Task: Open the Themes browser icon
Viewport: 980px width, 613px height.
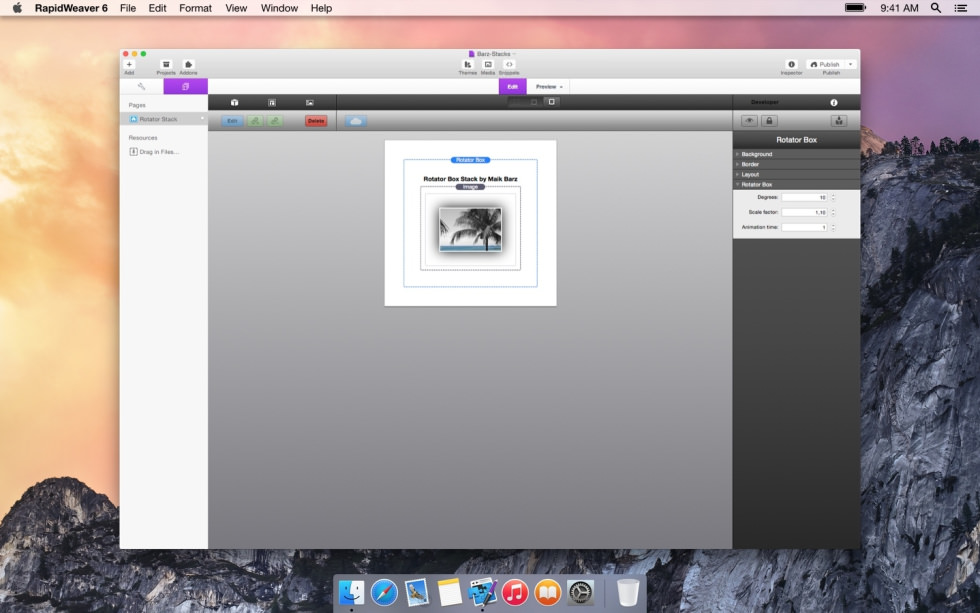Action: (x=468, y=64)
